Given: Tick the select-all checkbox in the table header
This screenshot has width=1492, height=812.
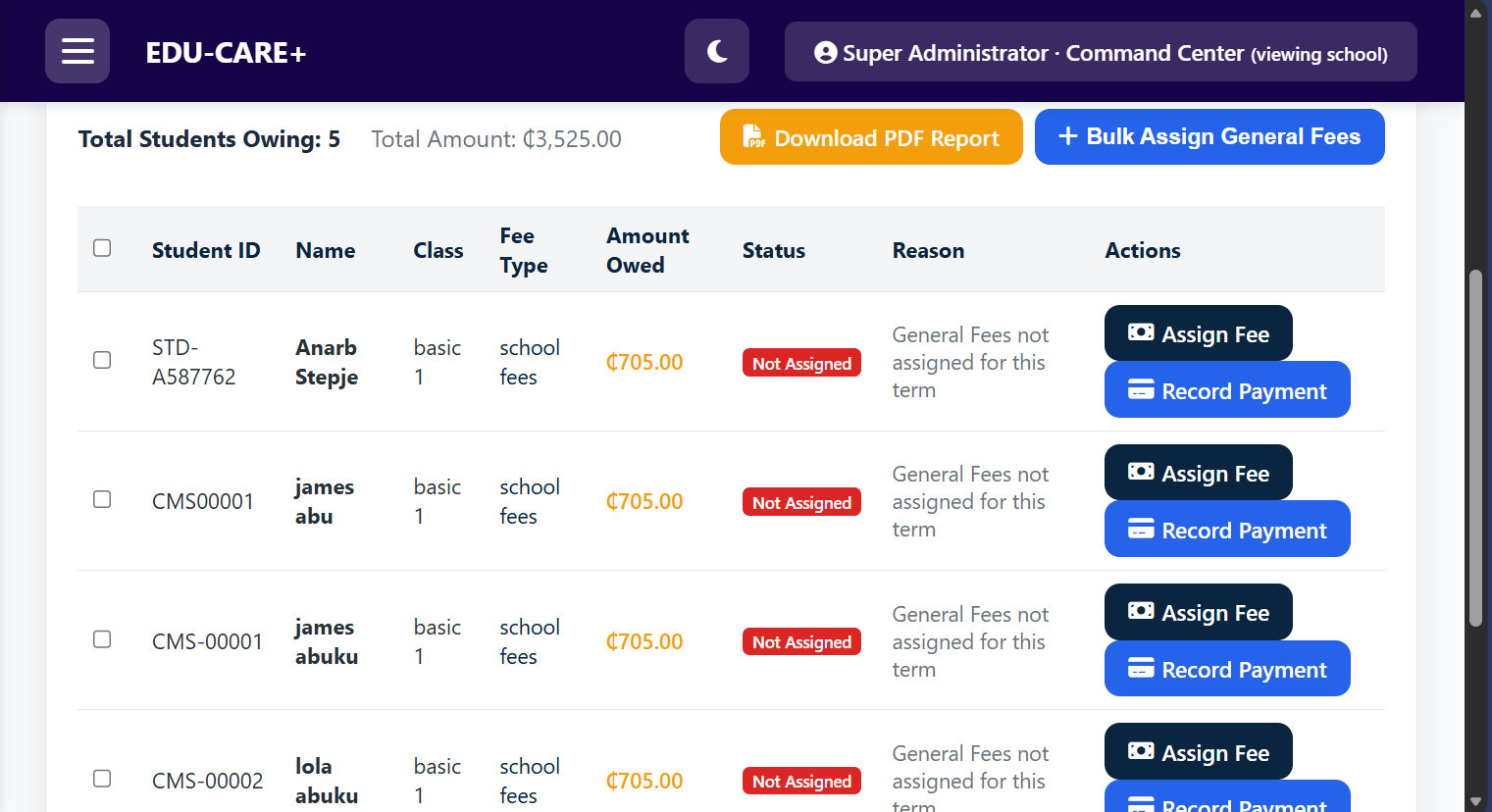Looking at the screenshot, I should click(x=102, y=248).
